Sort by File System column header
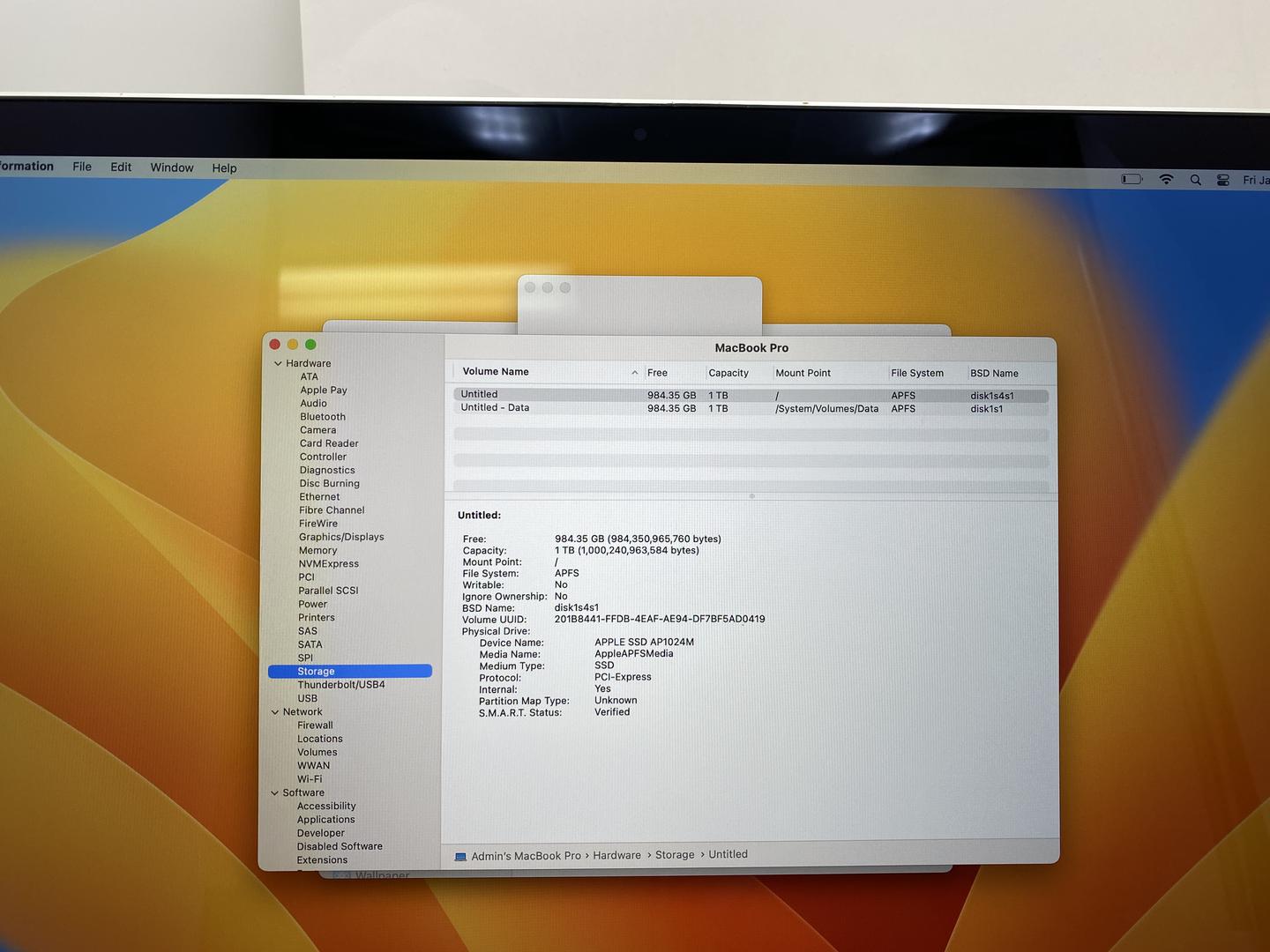Viewport: 1270px width, 952px height. click(917, 373)
